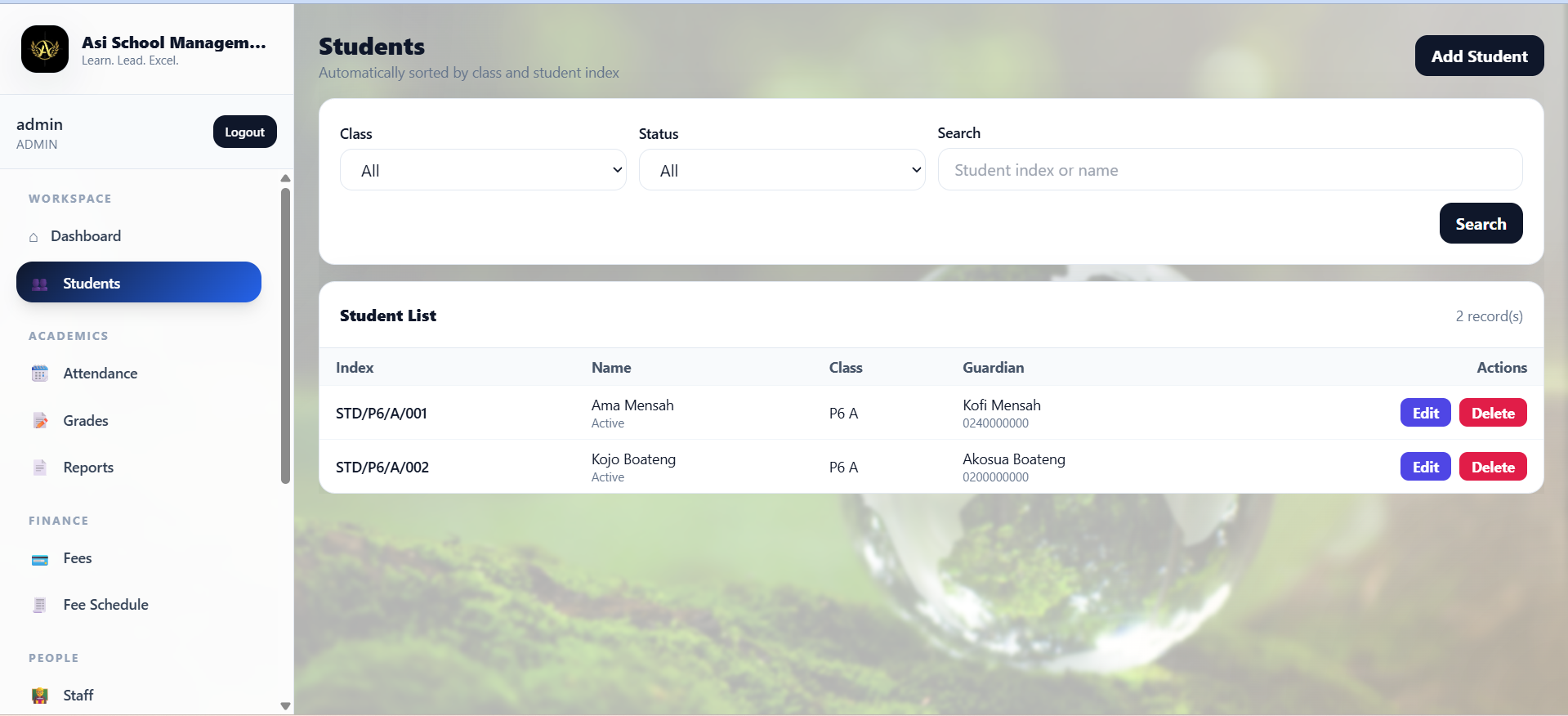Click guardian Kofi Mensah
Viewport: 1568px width, 716px height.
click(1002, 405)
